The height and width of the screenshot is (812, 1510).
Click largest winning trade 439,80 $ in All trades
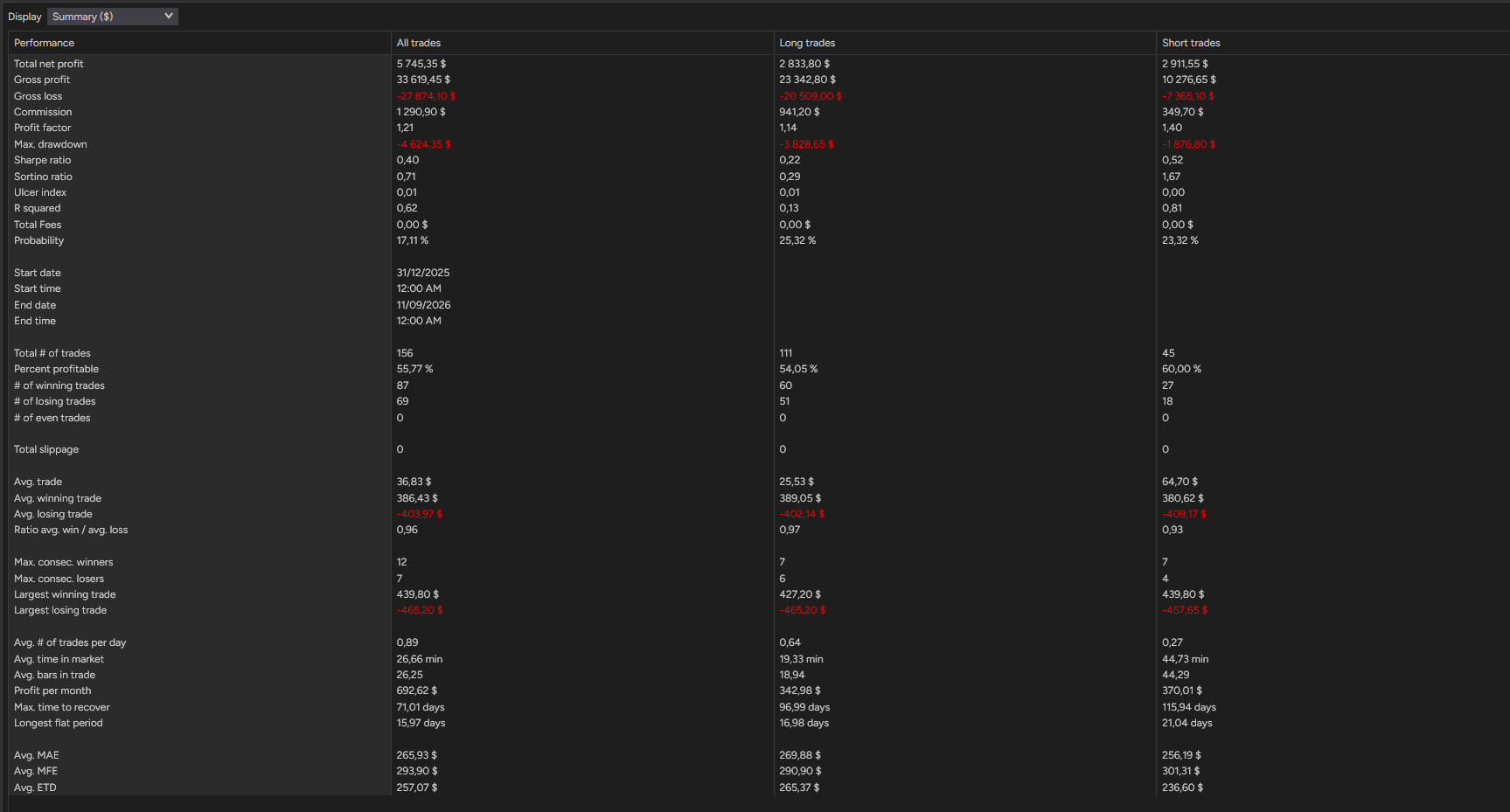click(418, 594)
